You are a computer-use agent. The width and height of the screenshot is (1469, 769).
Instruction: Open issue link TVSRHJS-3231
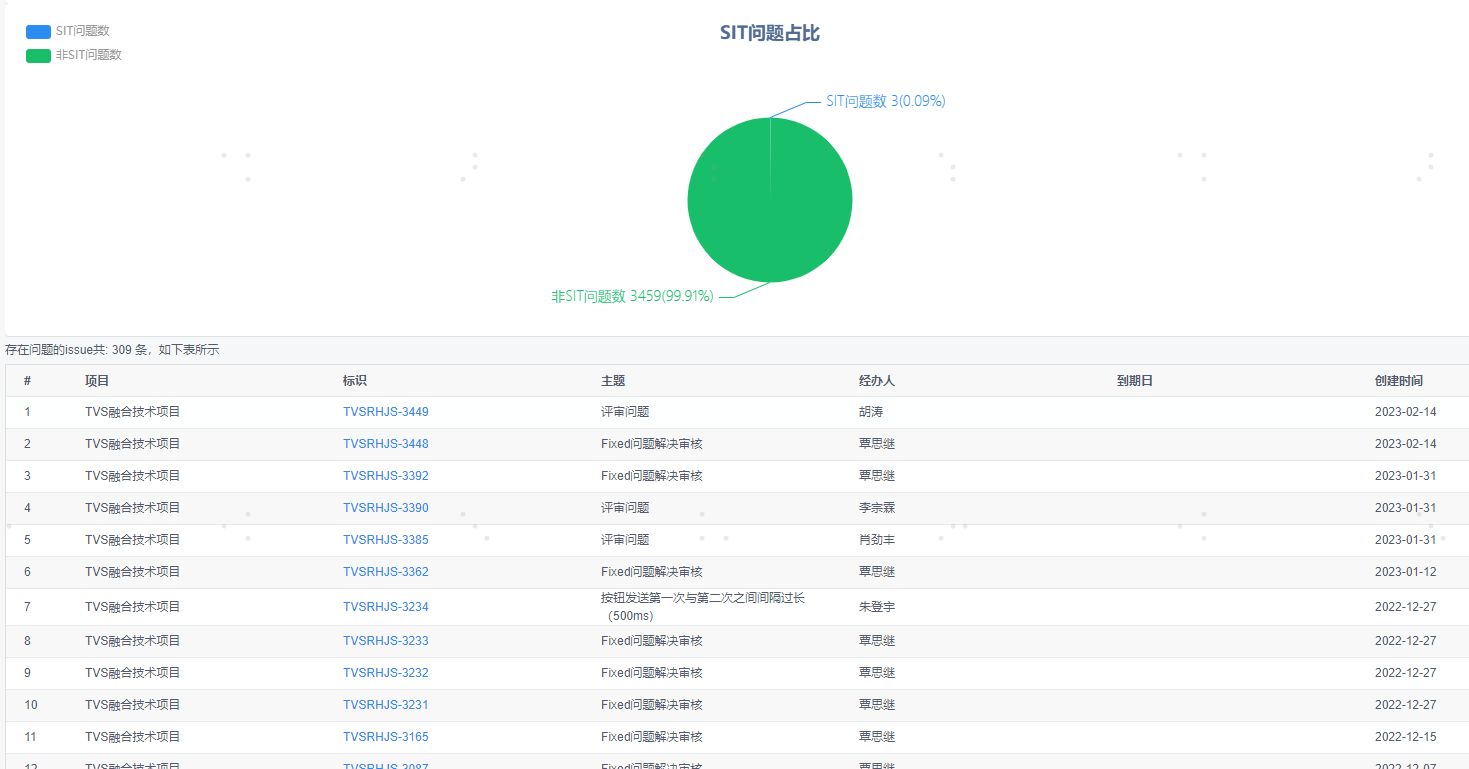[385, 705]
